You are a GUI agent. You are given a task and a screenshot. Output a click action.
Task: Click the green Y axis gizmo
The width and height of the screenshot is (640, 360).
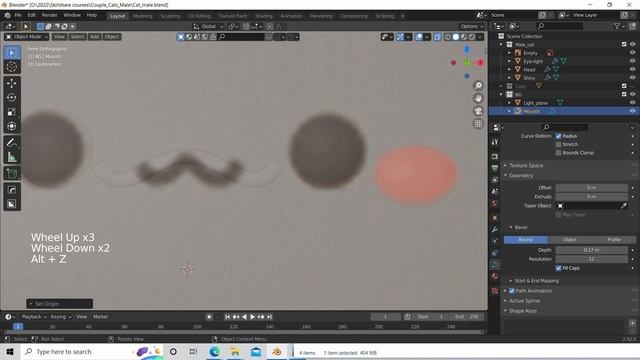pos(467,62)
